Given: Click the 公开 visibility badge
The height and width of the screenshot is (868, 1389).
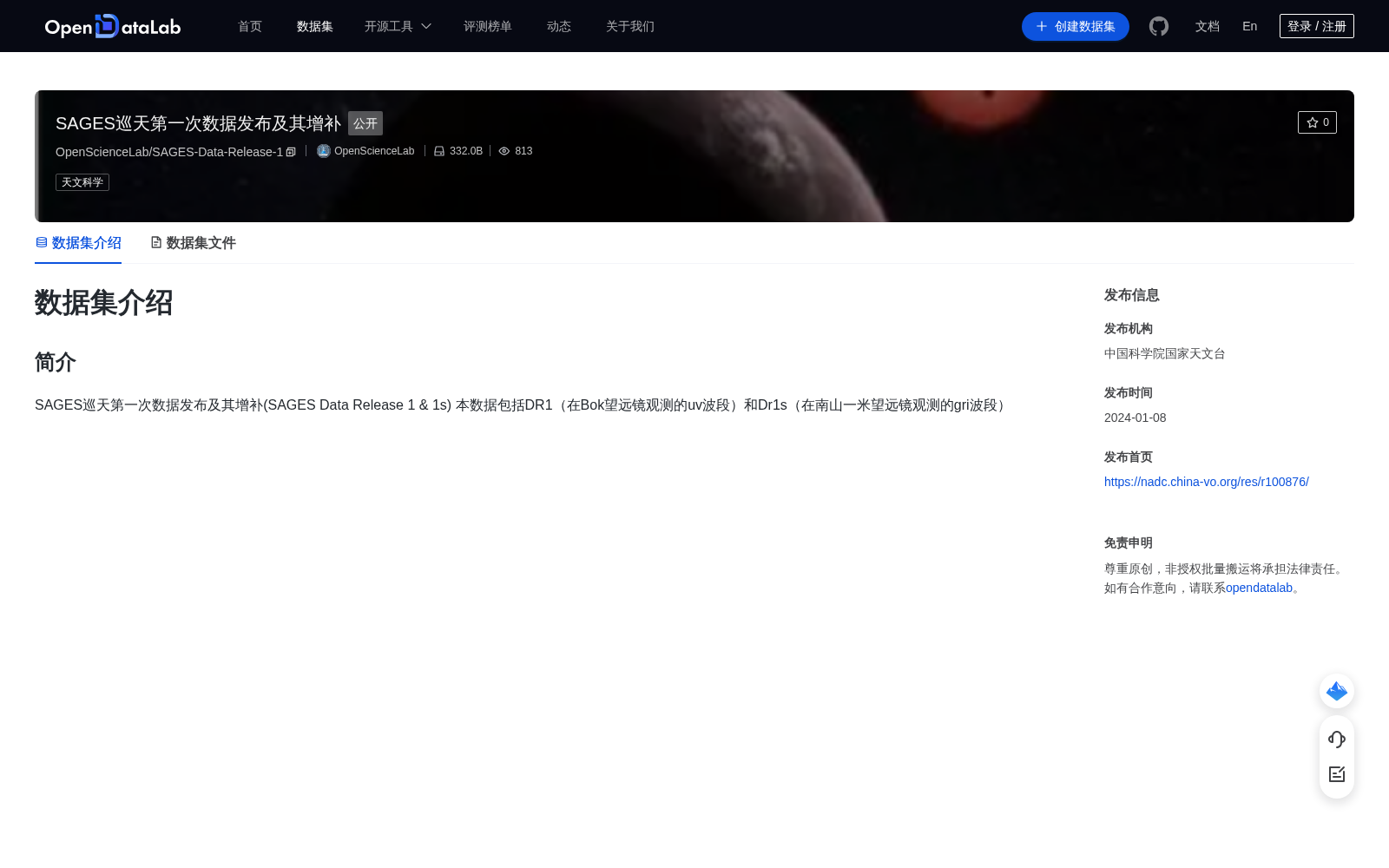Looking at the screenshot, I should click(x=365, y=123).
